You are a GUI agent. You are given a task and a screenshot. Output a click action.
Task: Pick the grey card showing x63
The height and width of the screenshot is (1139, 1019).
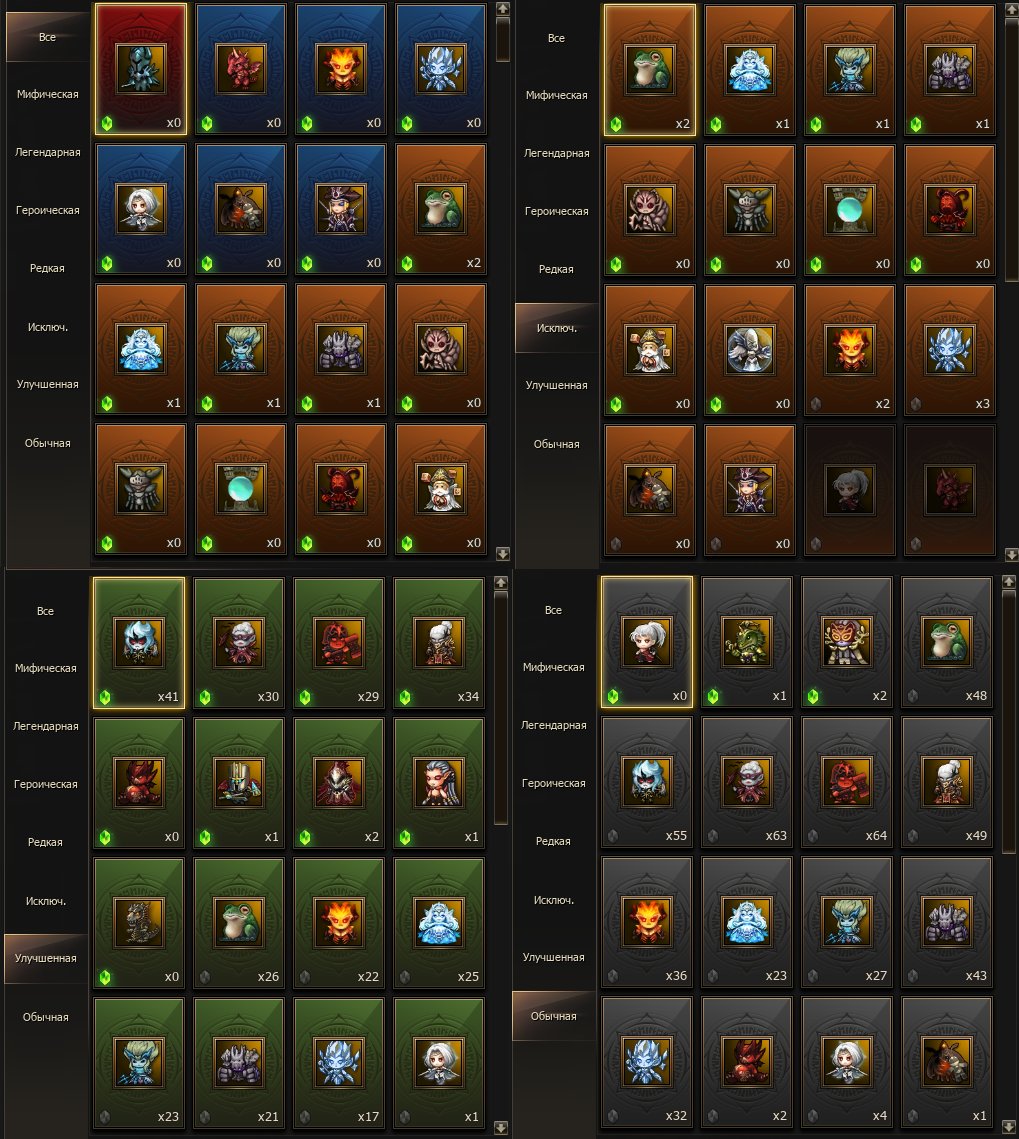747,782
